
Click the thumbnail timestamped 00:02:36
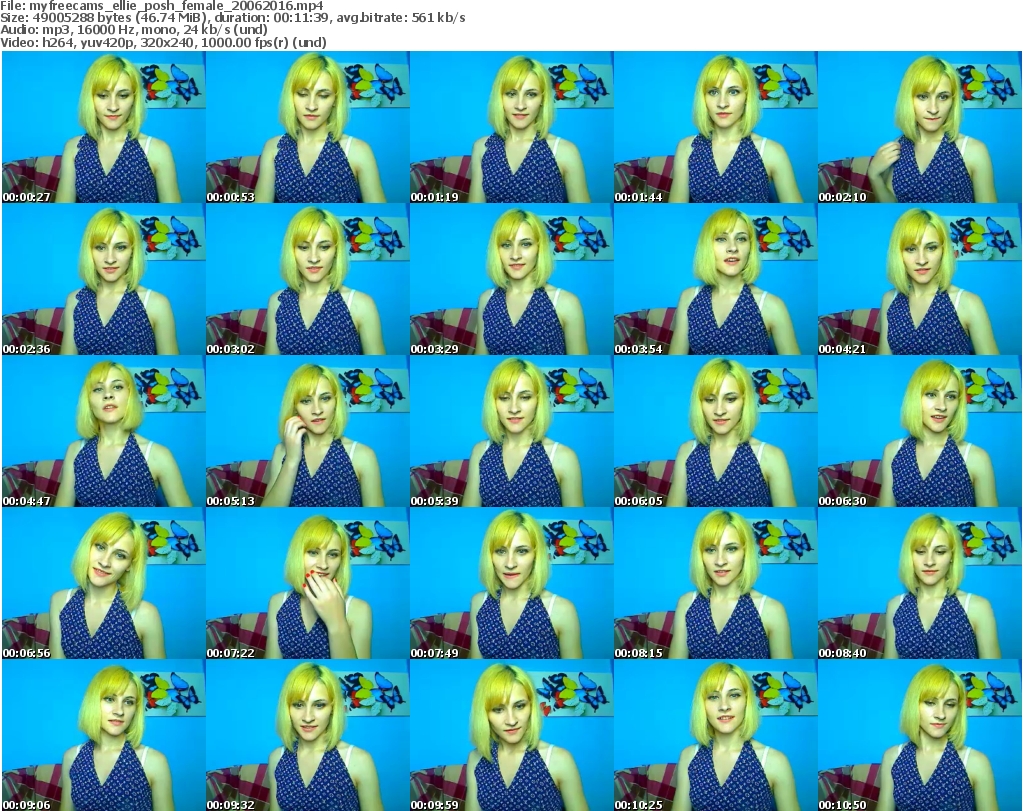103,279
